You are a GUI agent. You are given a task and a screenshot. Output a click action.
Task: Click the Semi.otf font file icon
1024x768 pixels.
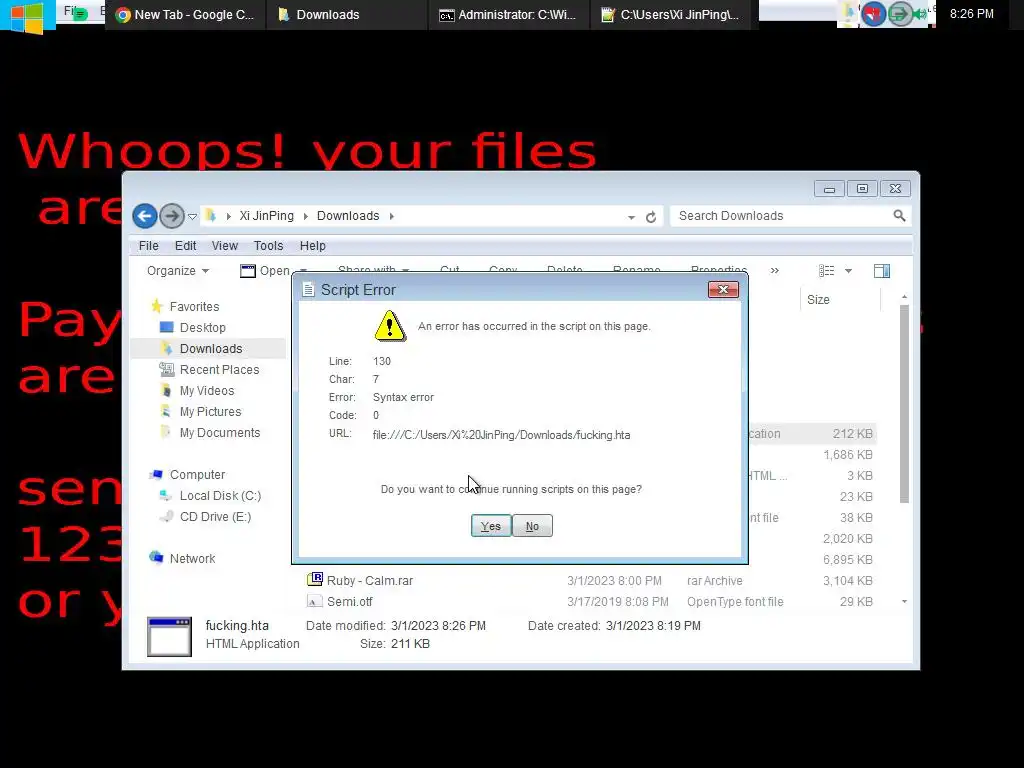[x=315, y=601]
